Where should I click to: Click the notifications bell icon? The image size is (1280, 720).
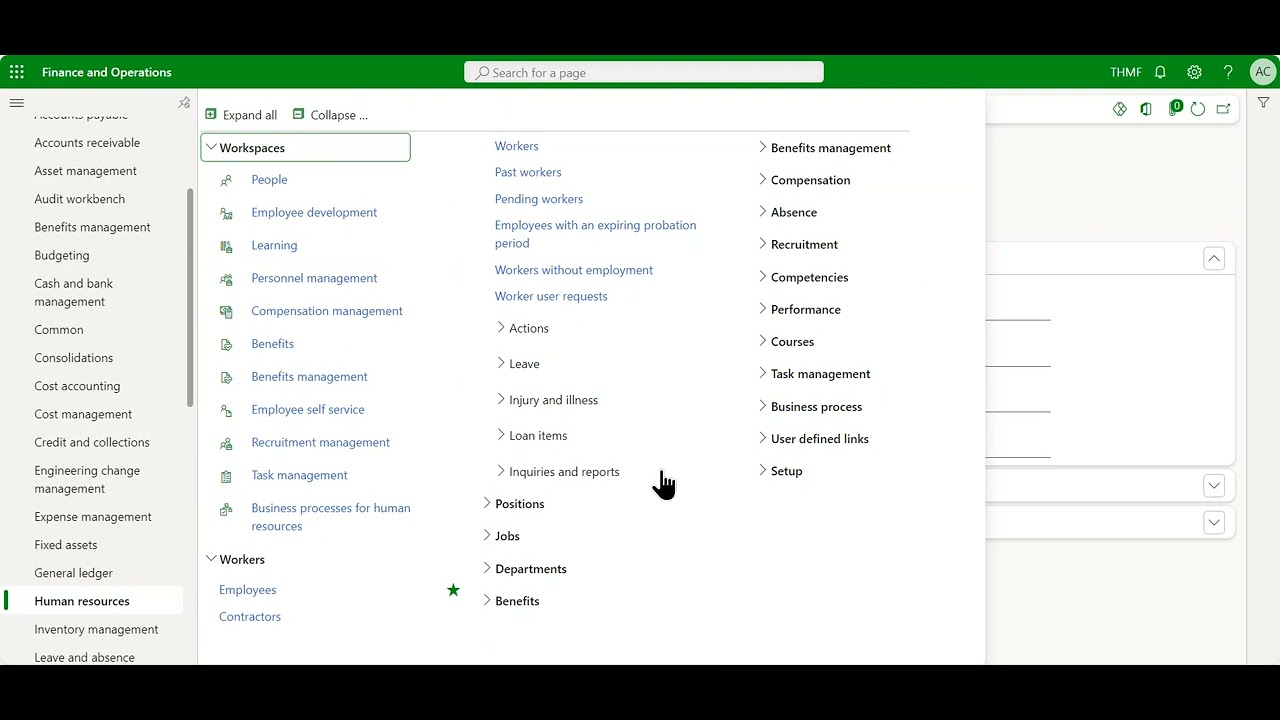[x=1160, y=72]
